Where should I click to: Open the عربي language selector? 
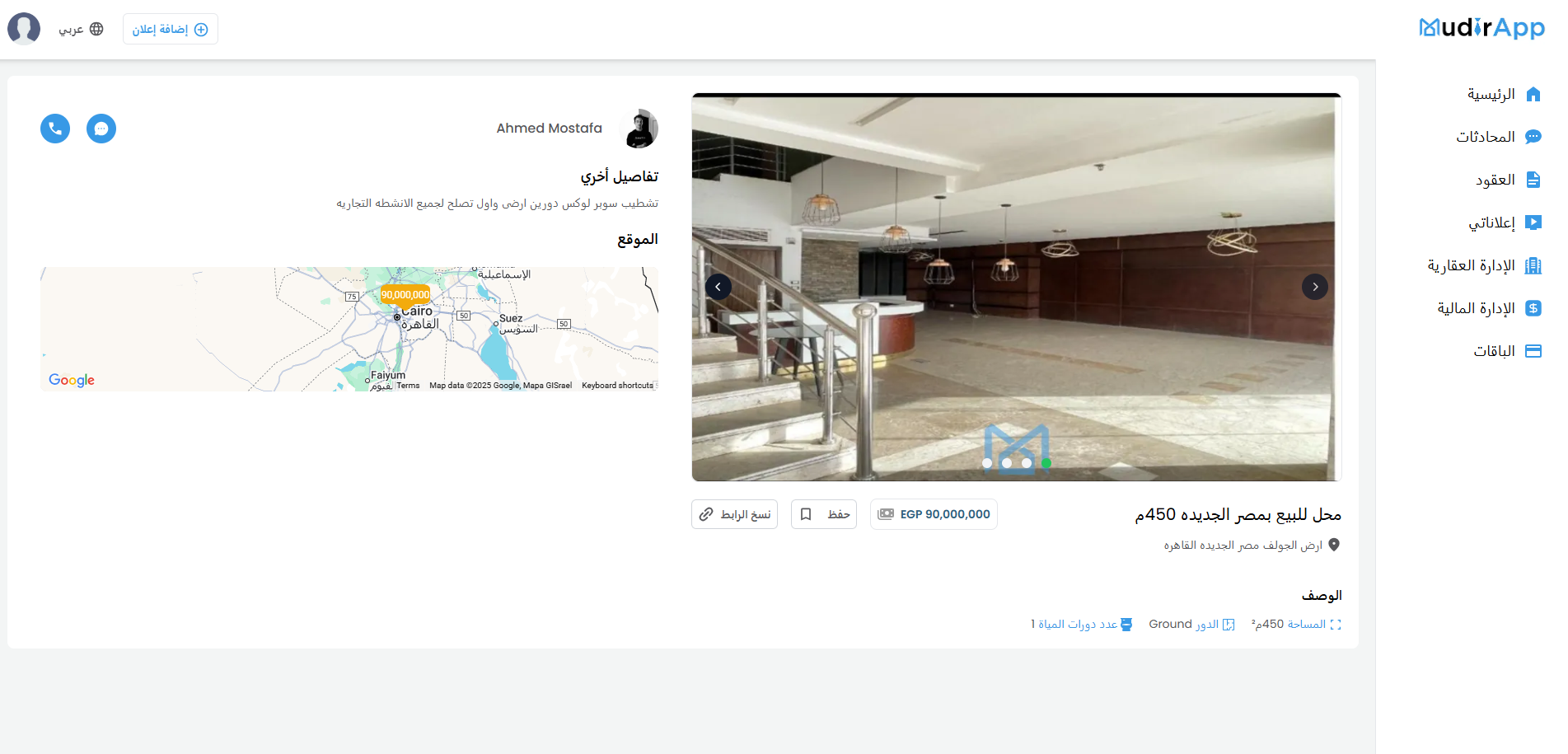tap(81, 29)
